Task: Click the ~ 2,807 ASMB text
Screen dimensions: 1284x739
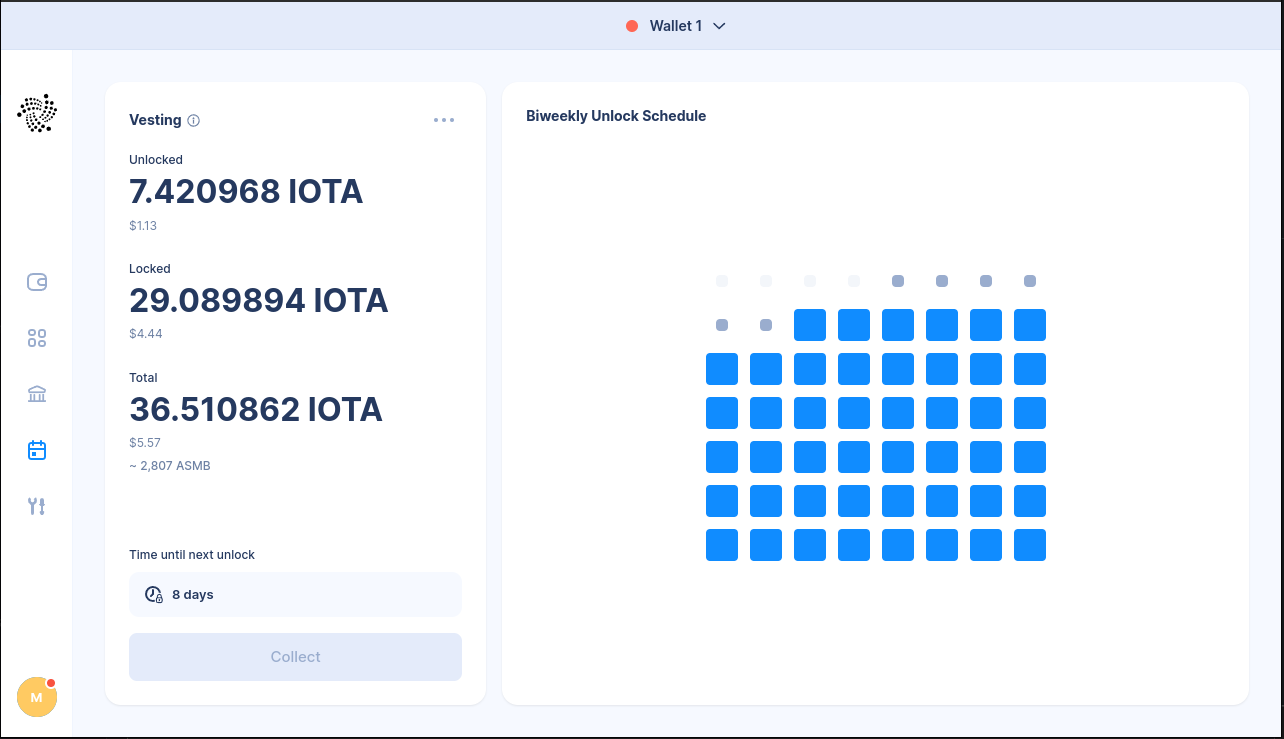Action: coord(170,466)
